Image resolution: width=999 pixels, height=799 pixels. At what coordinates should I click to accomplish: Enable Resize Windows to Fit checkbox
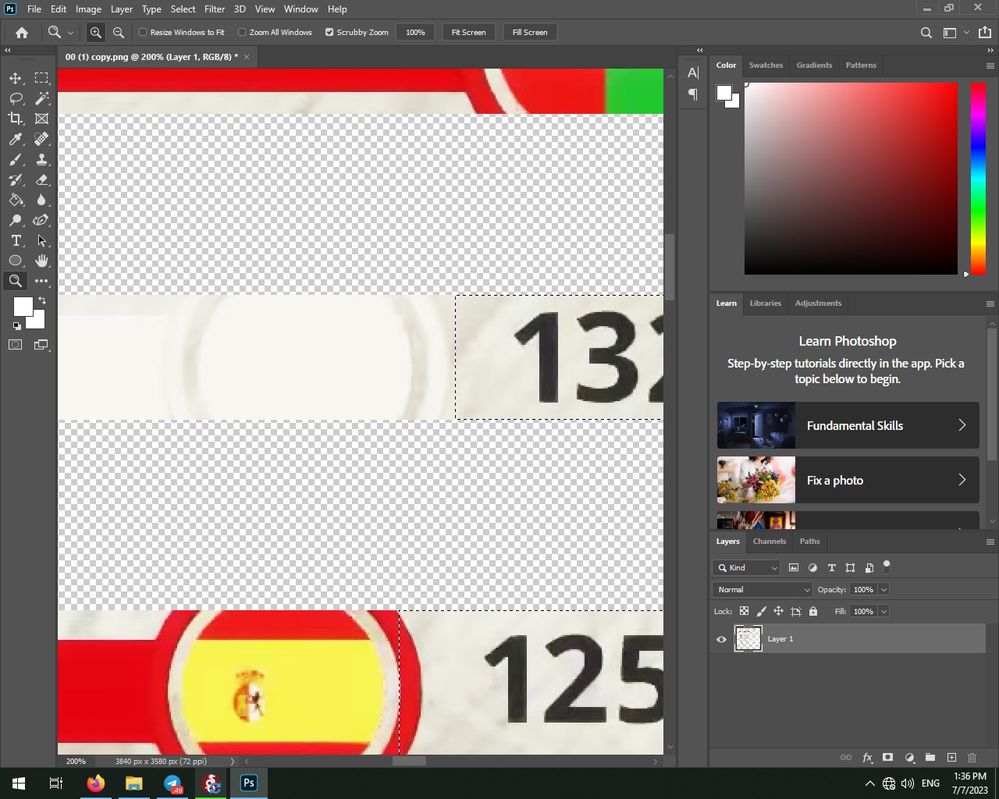143,32
